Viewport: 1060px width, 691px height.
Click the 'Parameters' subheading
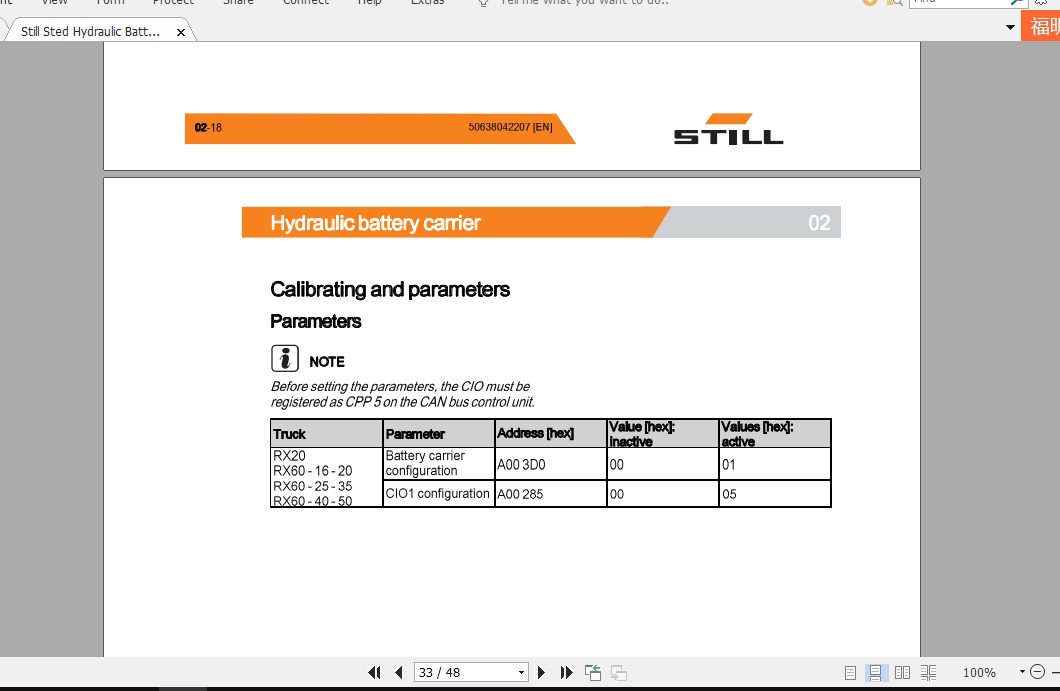click(316, 321)
